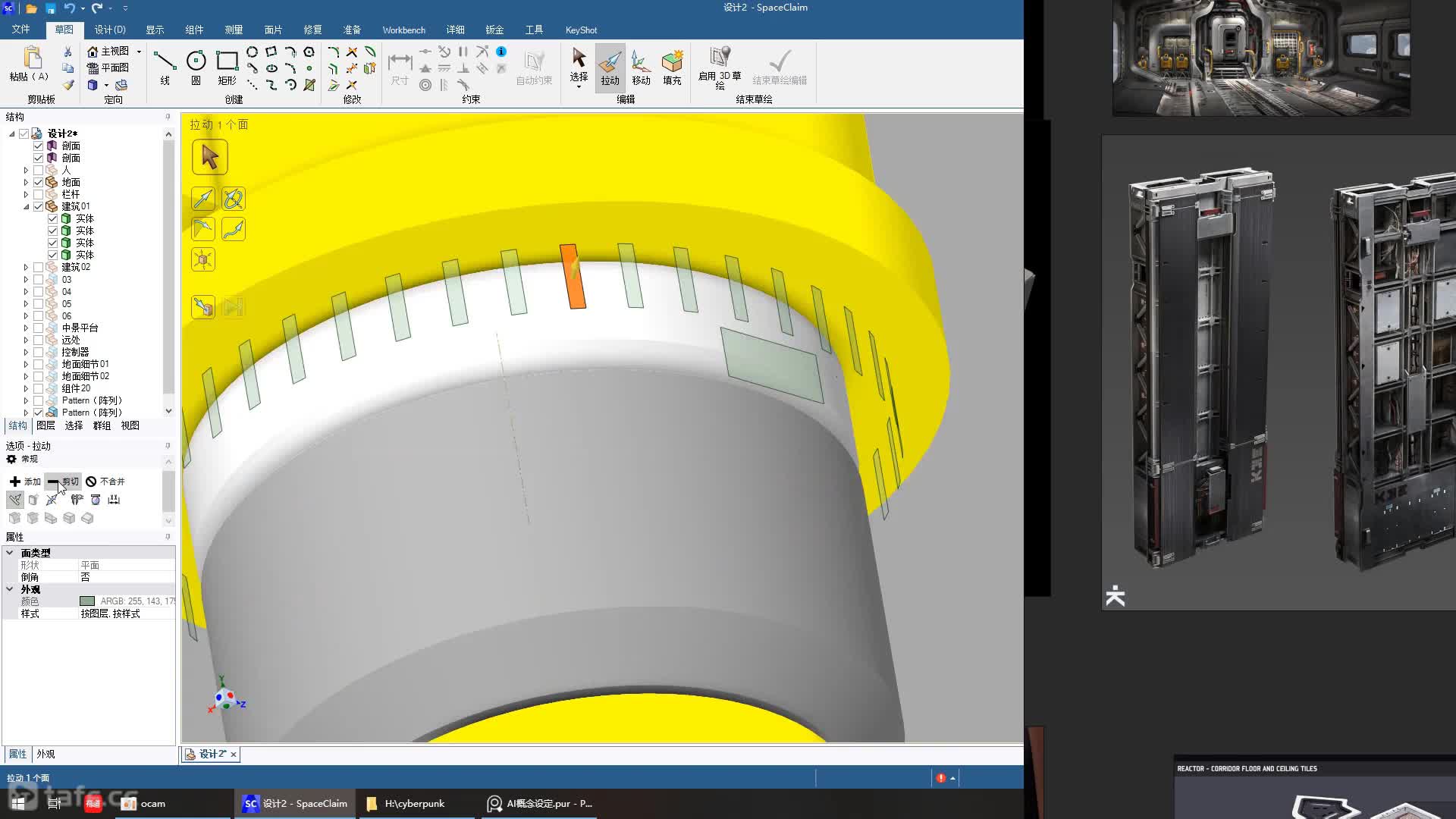The height and width of the screenshot is (819, 1456).
Task: Toggle 建筑01 visibility checkbox
Action: pos(38,206)
